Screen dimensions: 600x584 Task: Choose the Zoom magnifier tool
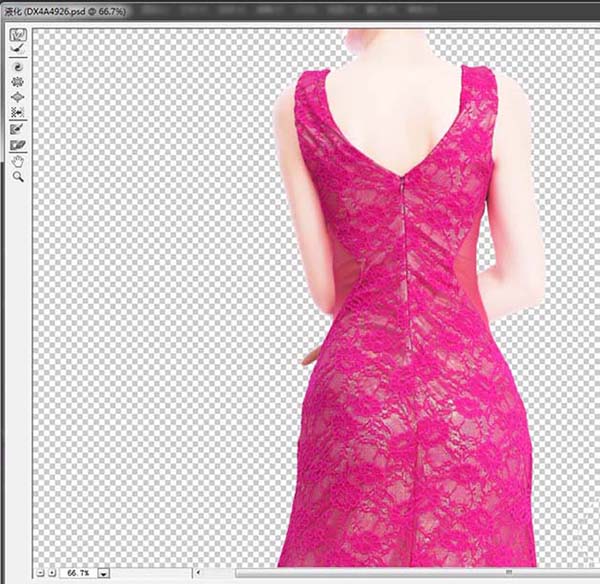click(17, 176)
